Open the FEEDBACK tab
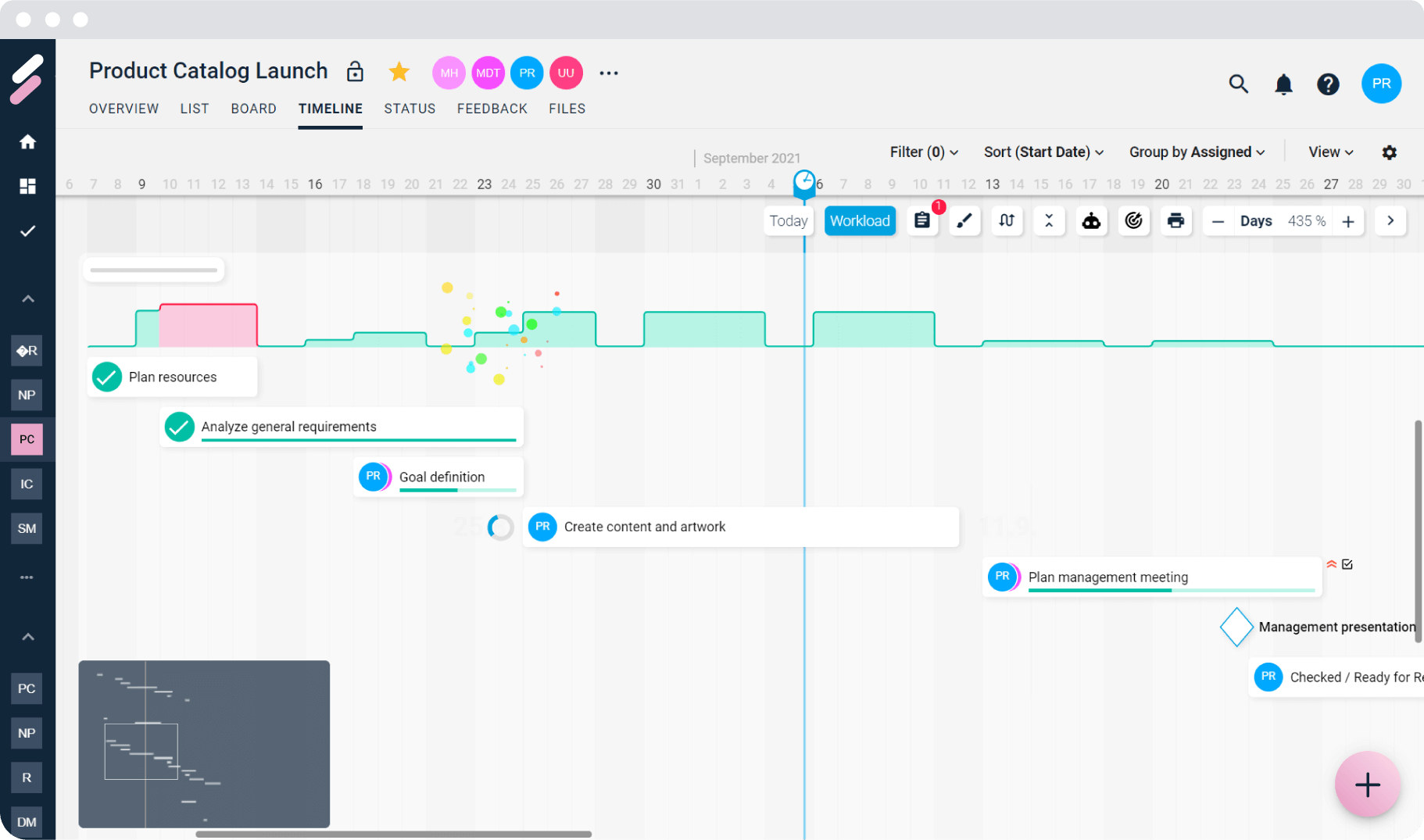The width and height of the screenshot is (1424, 840). pos(492,109)
